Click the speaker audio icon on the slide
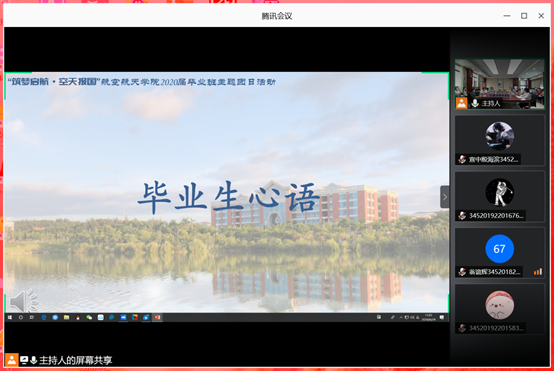 pos(23,301)
